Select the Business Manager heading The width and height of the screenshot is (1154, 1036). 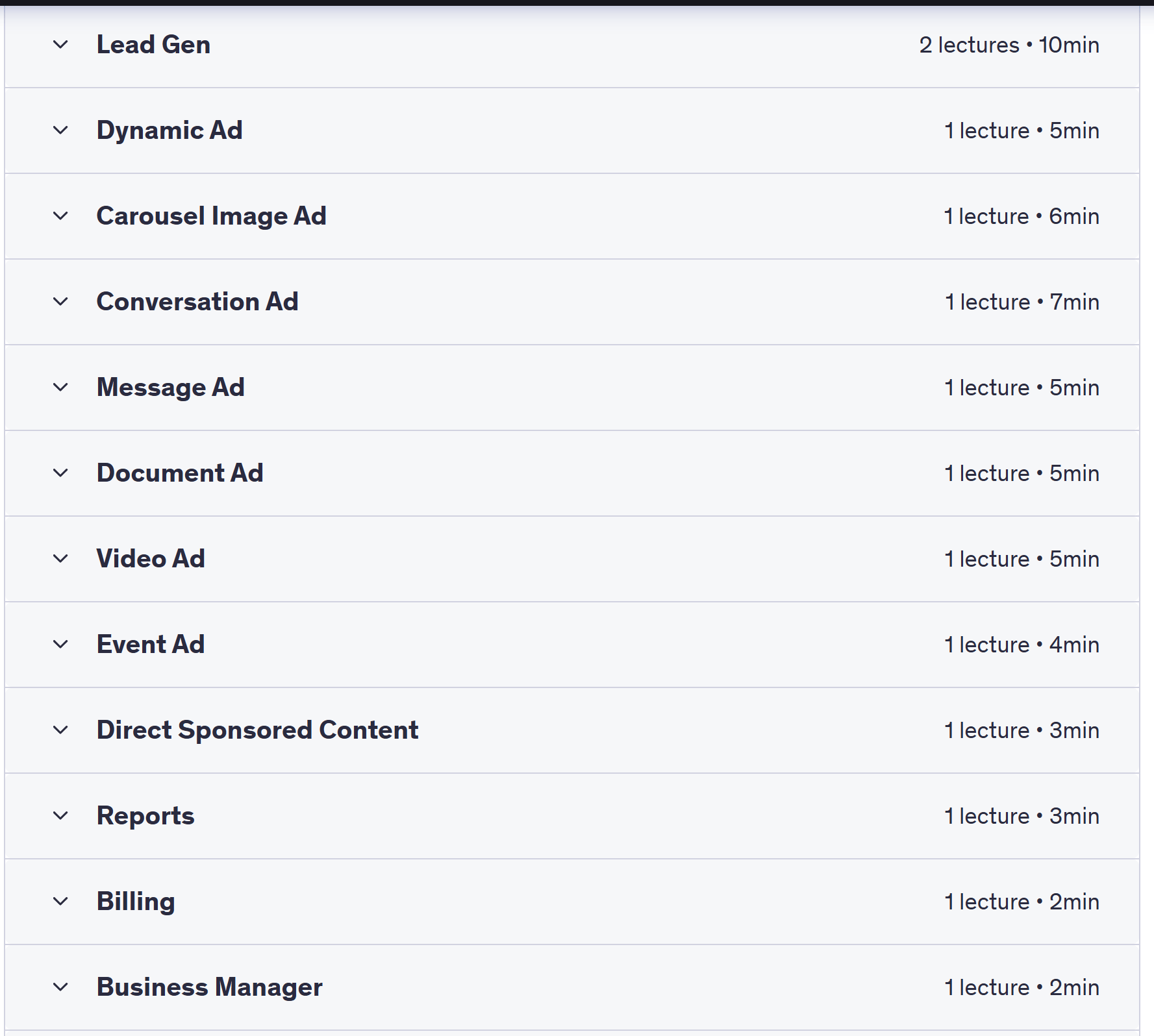coord(209,987)
